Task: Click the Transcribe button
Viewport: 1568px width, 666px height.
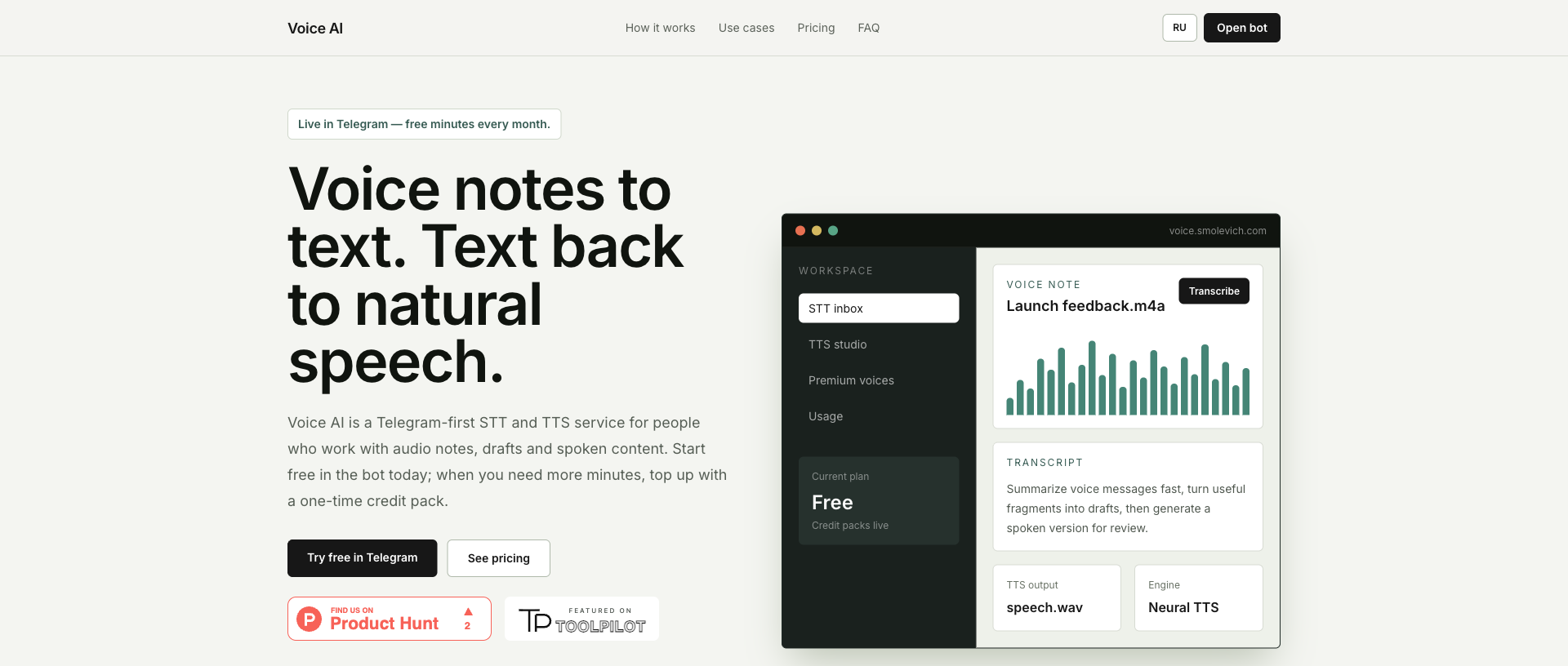Action: coord(1214,291)
